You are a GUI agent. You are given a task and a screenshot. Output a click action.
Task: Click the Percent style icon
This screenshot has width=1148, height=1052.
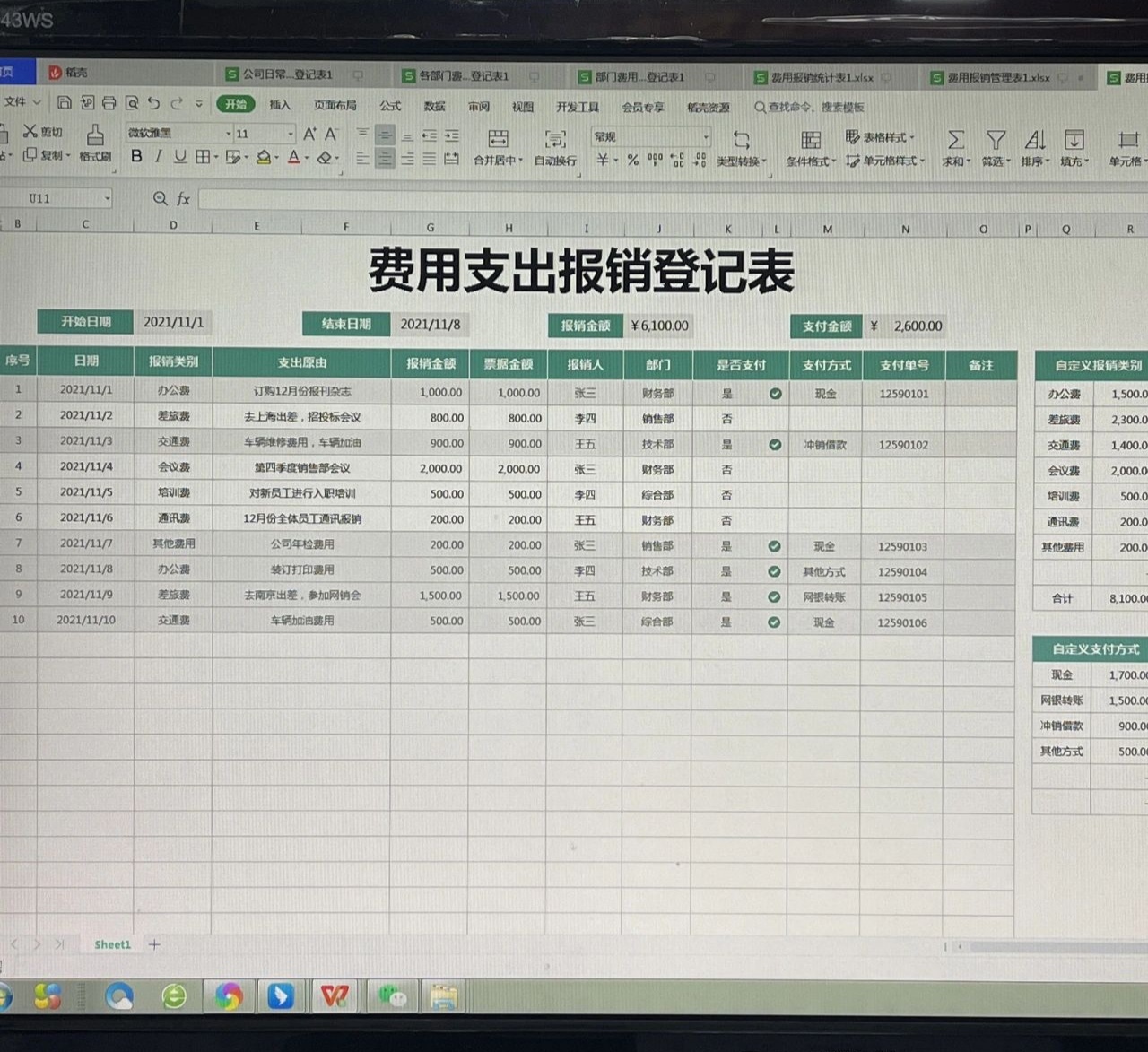[x=634, y=160]
